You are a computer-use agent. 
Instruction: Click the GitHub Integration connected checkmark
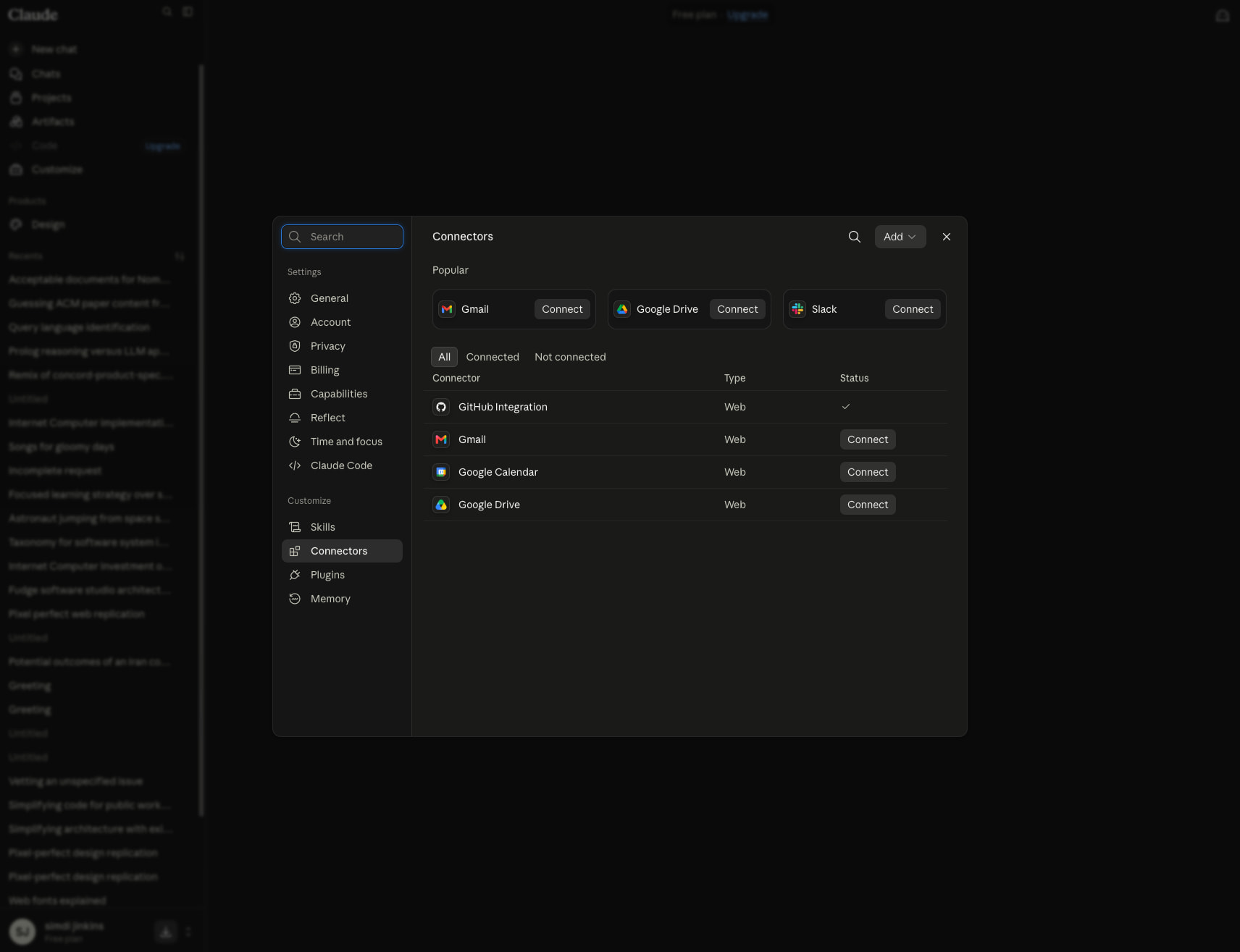tap(845, 407)
